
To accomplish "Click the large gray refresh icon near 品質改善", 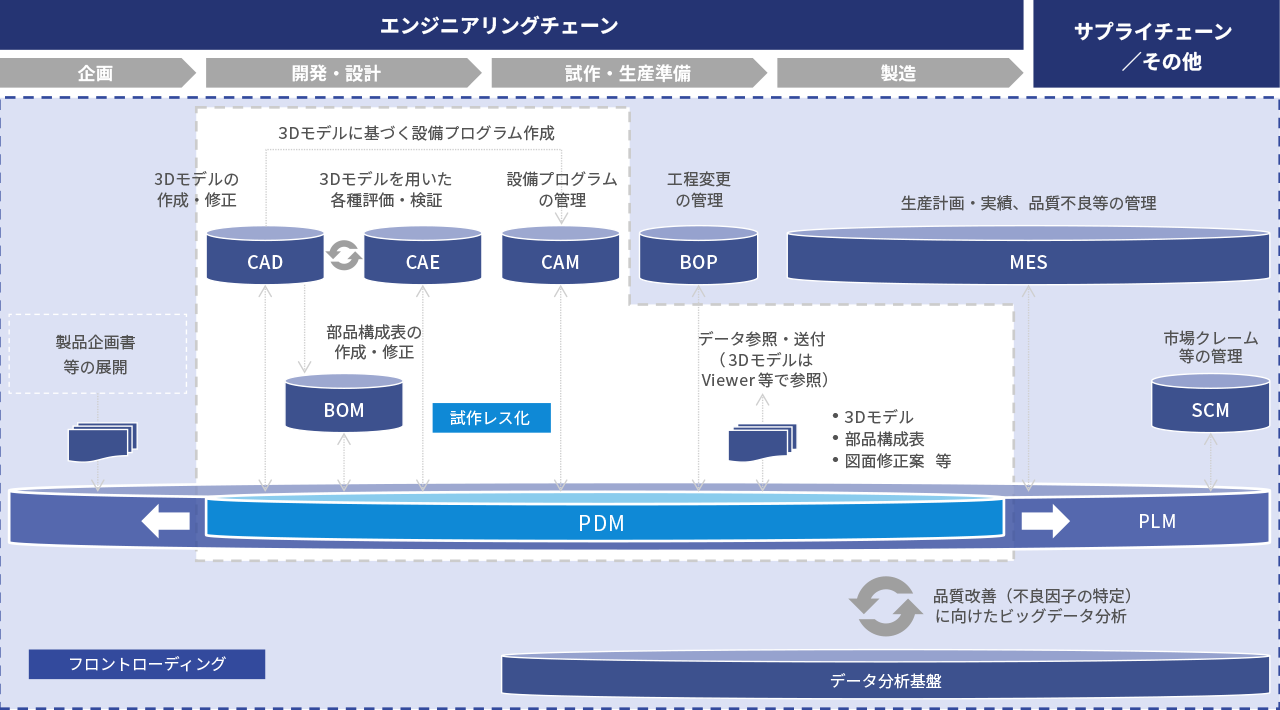I will point(885,606).
